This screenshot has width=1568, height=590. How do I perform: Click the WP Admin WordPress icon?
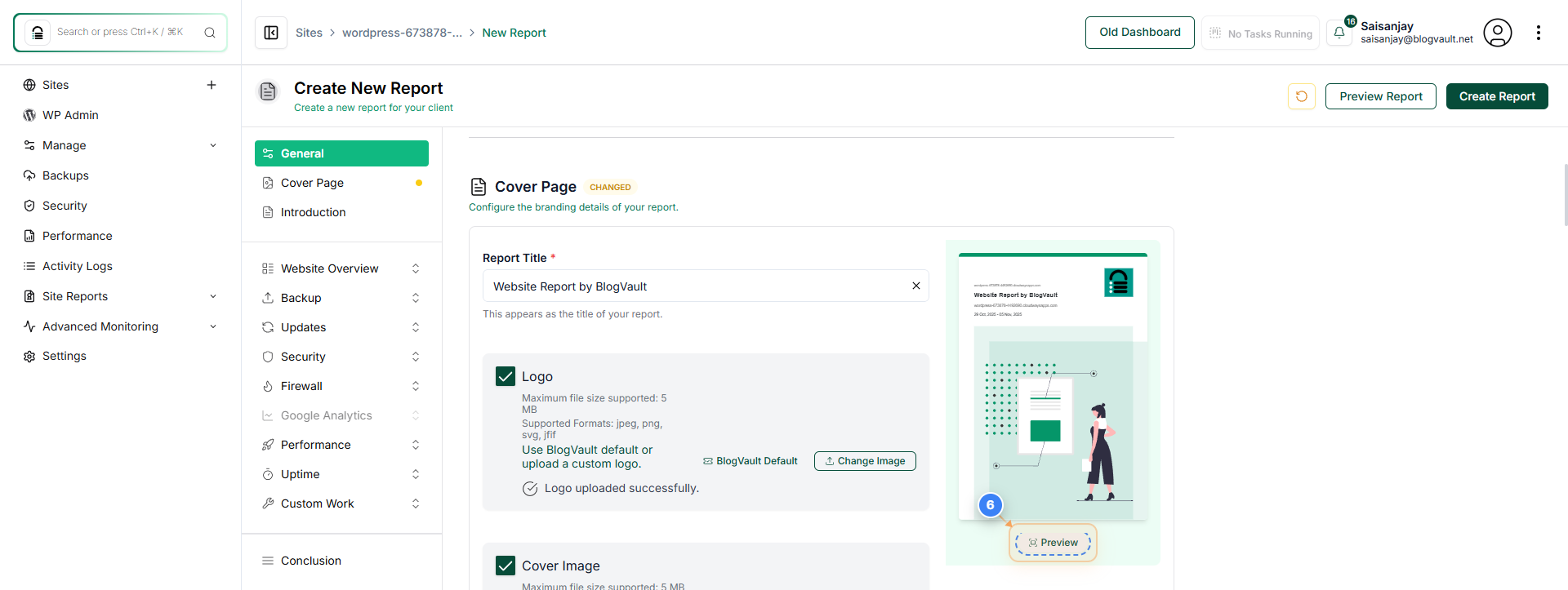coord(29,115)
